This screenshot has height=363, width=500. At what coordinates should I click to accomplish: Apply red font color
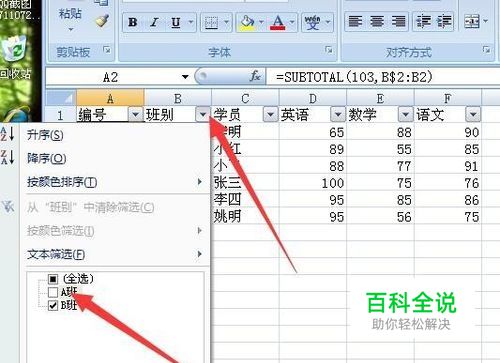(x=278, y=22)
